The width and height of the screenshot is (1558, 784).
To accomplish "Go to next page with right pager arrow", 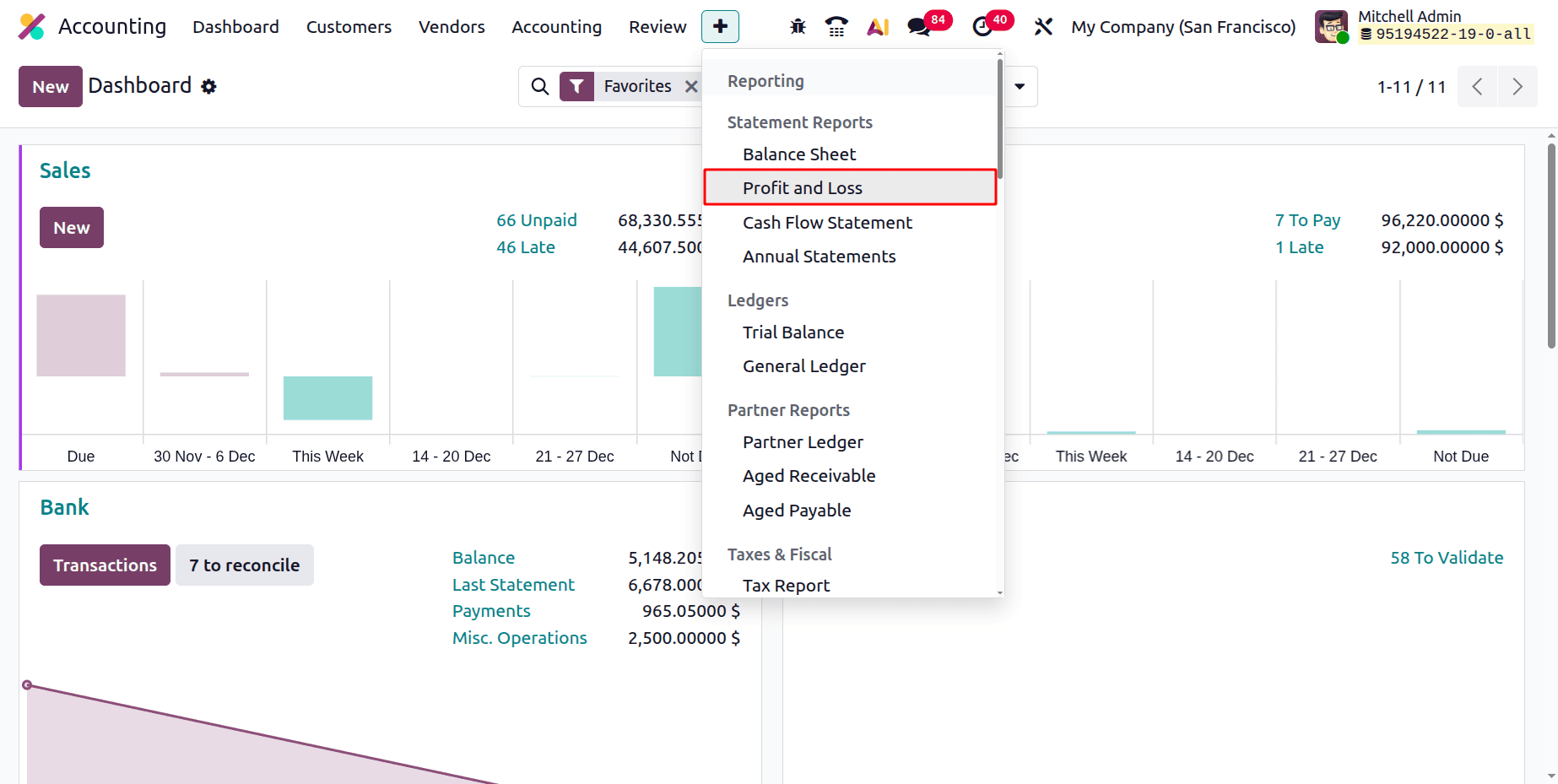I will pyautogui.click(x=1517, y=86).
